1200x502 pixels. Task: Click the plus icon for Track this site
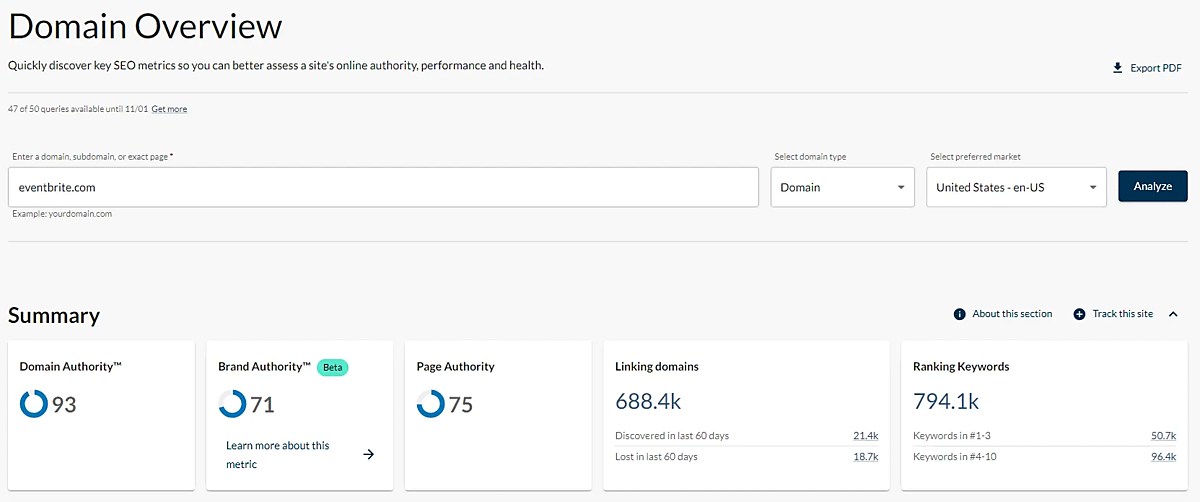coord(1079,314)
